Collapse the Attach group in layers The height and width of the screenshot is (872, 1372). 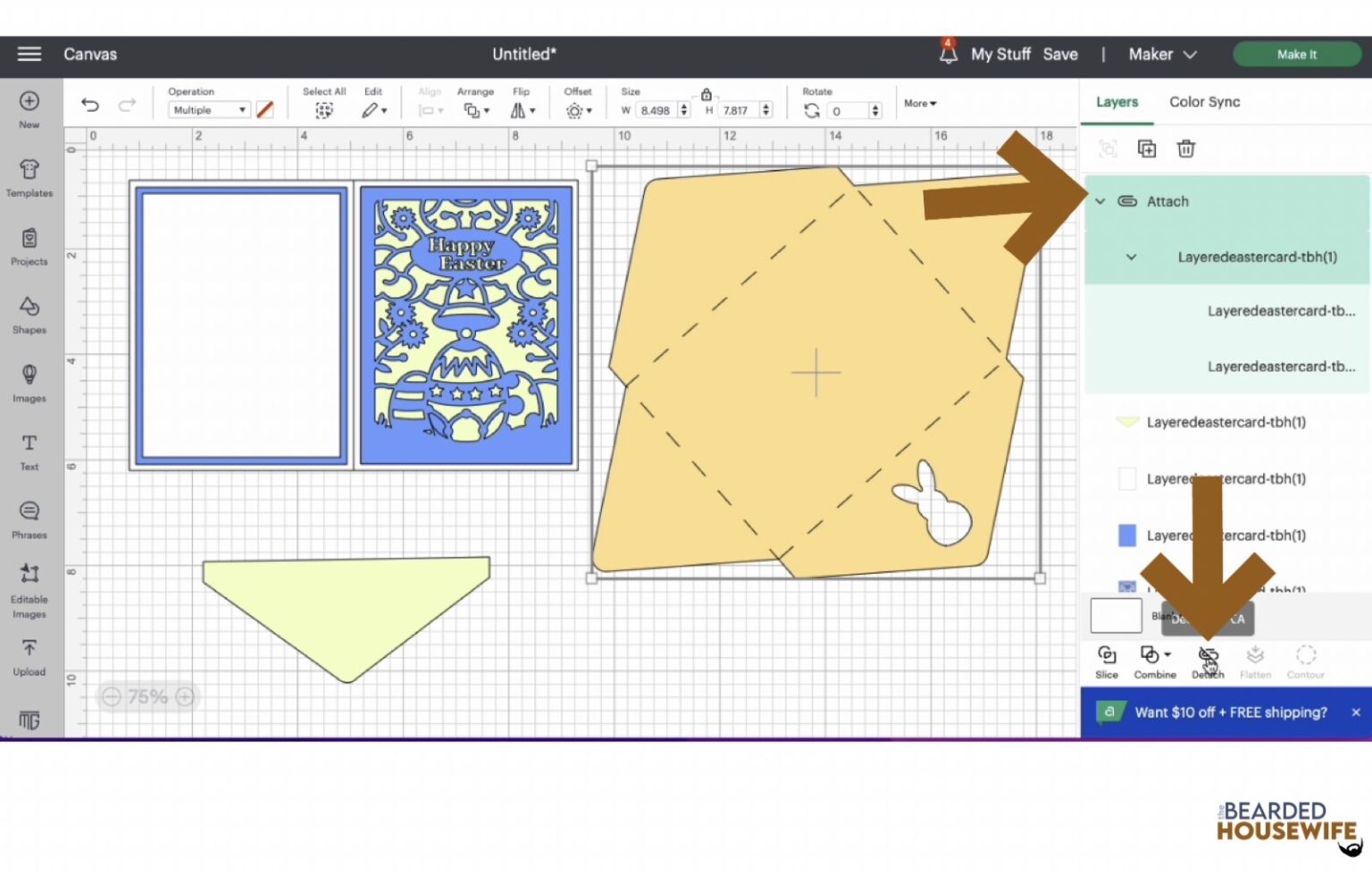(x=1100, y=202)
